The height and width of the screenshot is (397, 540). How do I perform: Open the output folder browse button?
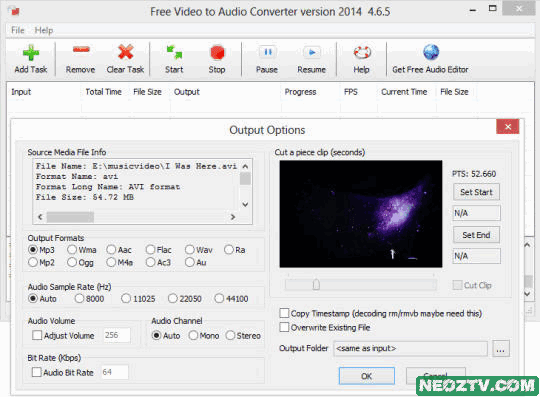click(x=500, y=349)
